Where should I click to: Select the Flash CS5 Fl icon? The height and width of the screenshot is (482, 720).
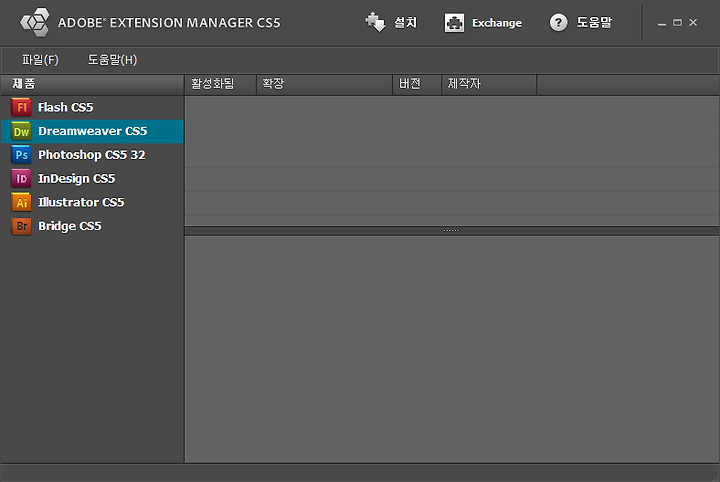pos(21,107)
